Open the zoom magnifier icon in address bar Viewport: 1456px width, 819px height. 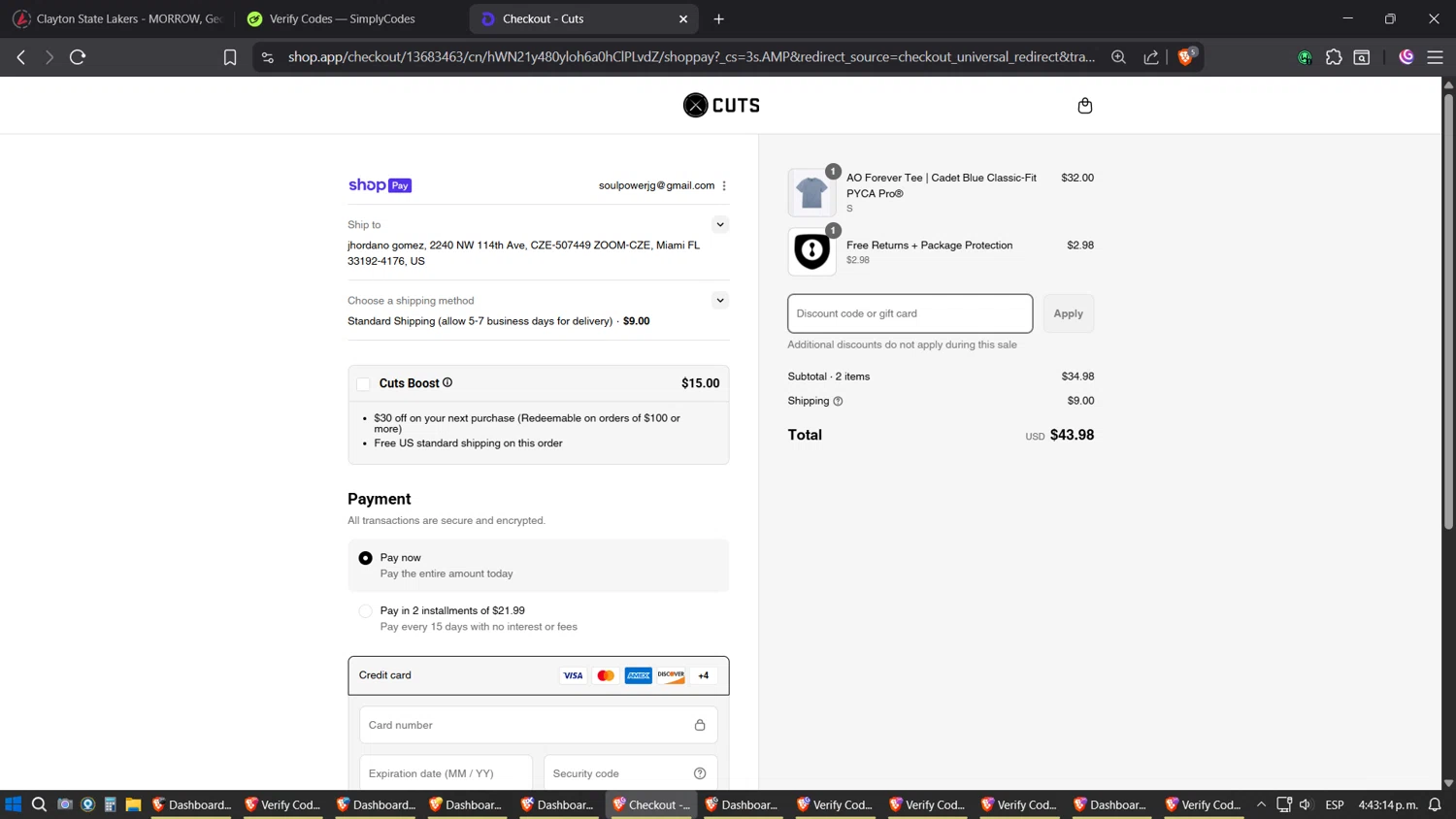(x=1118, y=57)
